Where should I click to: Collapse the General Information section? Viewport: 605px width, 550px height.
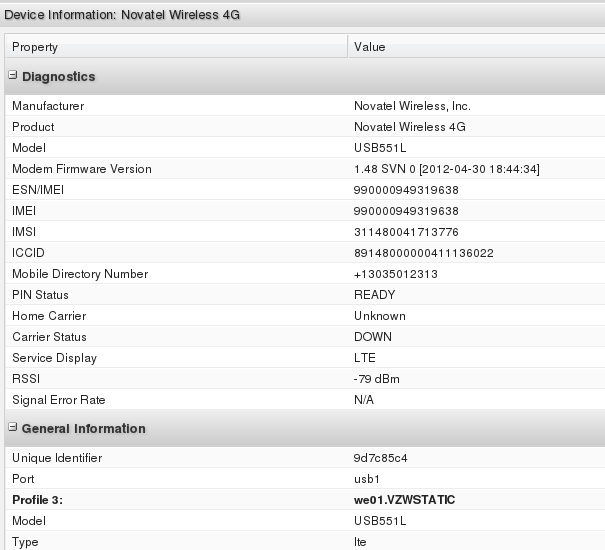(x=13, y=429)
